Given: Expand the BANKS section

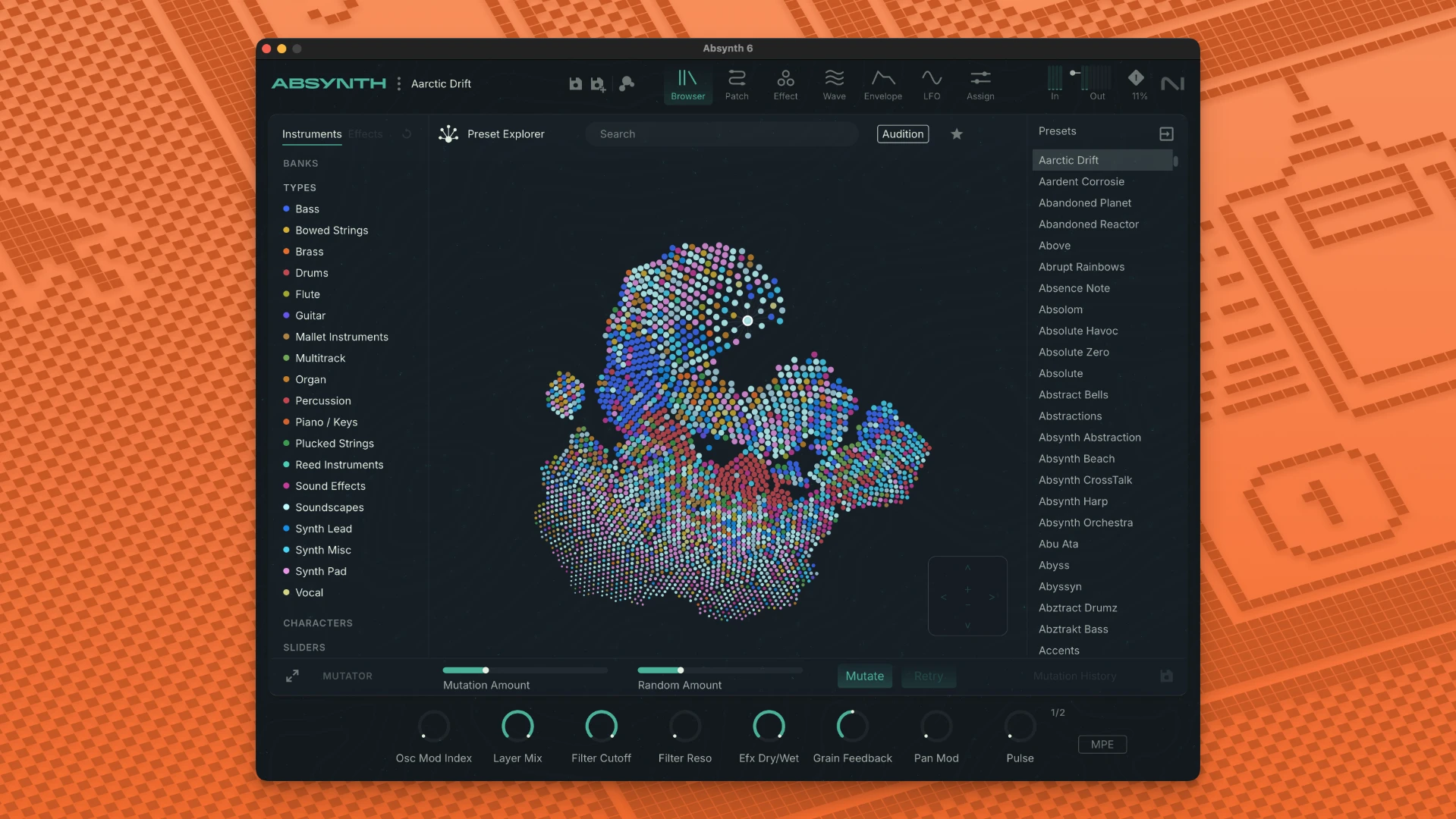Looking at the screenshot, I should coord(300,163).
